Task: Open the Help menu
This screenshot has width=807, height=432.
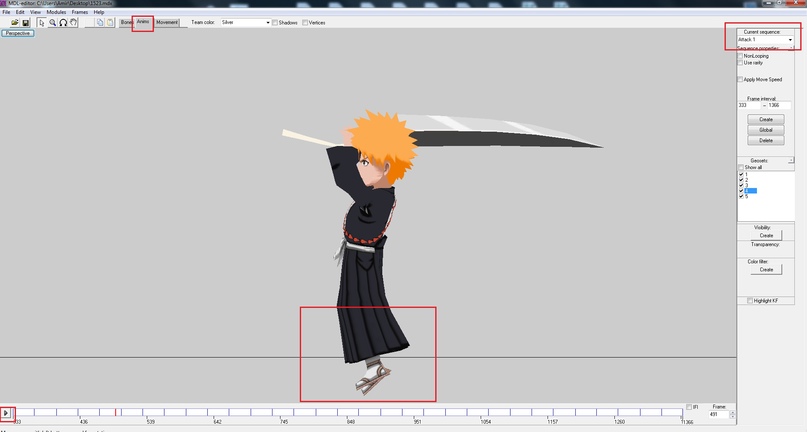Action: tap(99, 12)
